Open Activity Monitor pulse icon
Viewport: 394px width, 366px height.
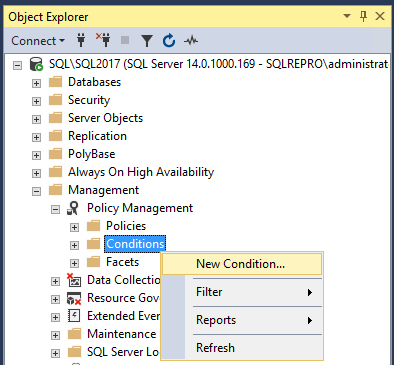point(191,41)
